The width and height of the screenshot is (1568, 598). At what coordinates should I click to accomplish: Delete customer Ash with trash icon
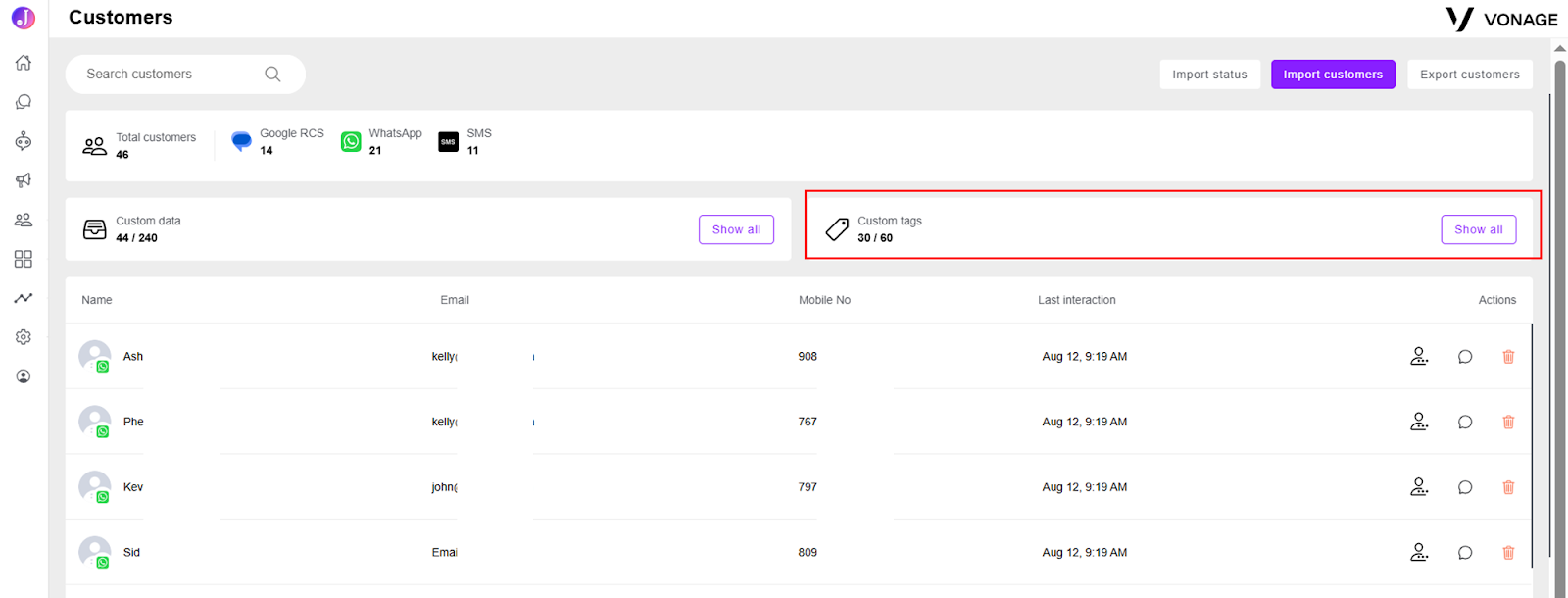pyautogui.click(x=1508, y=357)
